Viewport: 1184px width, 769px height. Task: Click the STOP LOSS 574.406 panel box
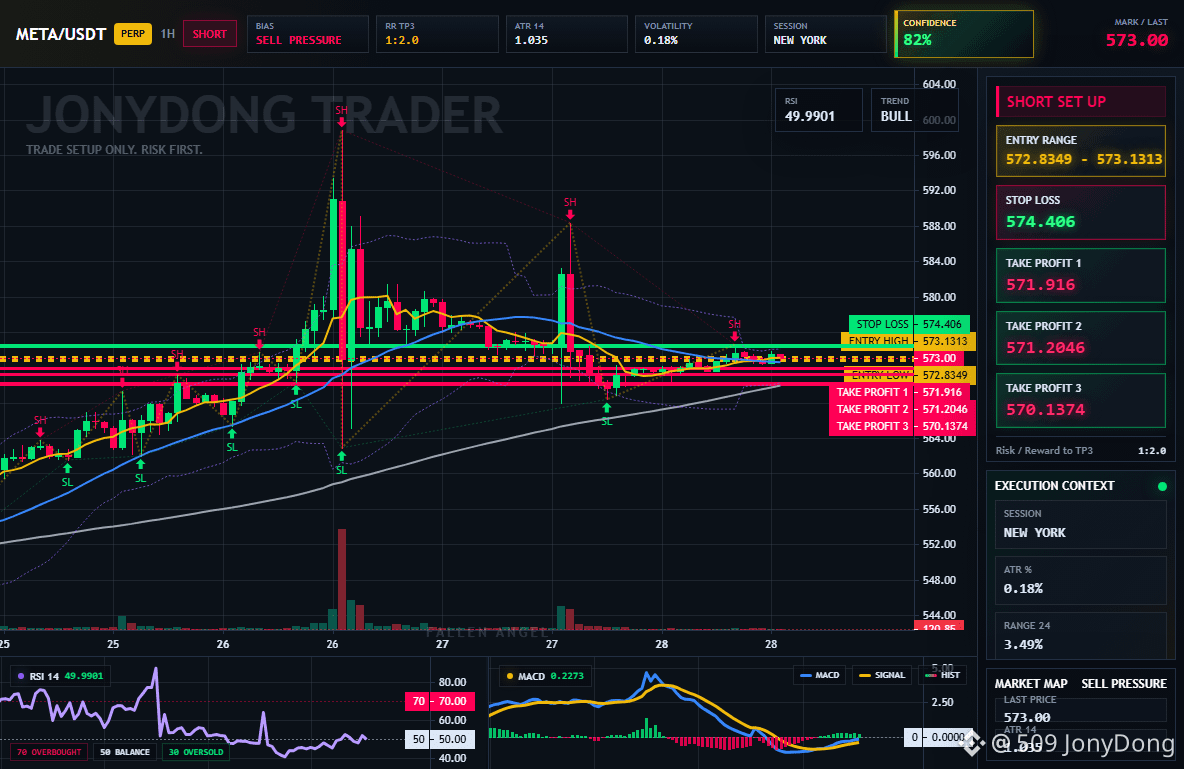pyautogui.click(x=1081, y=212)
